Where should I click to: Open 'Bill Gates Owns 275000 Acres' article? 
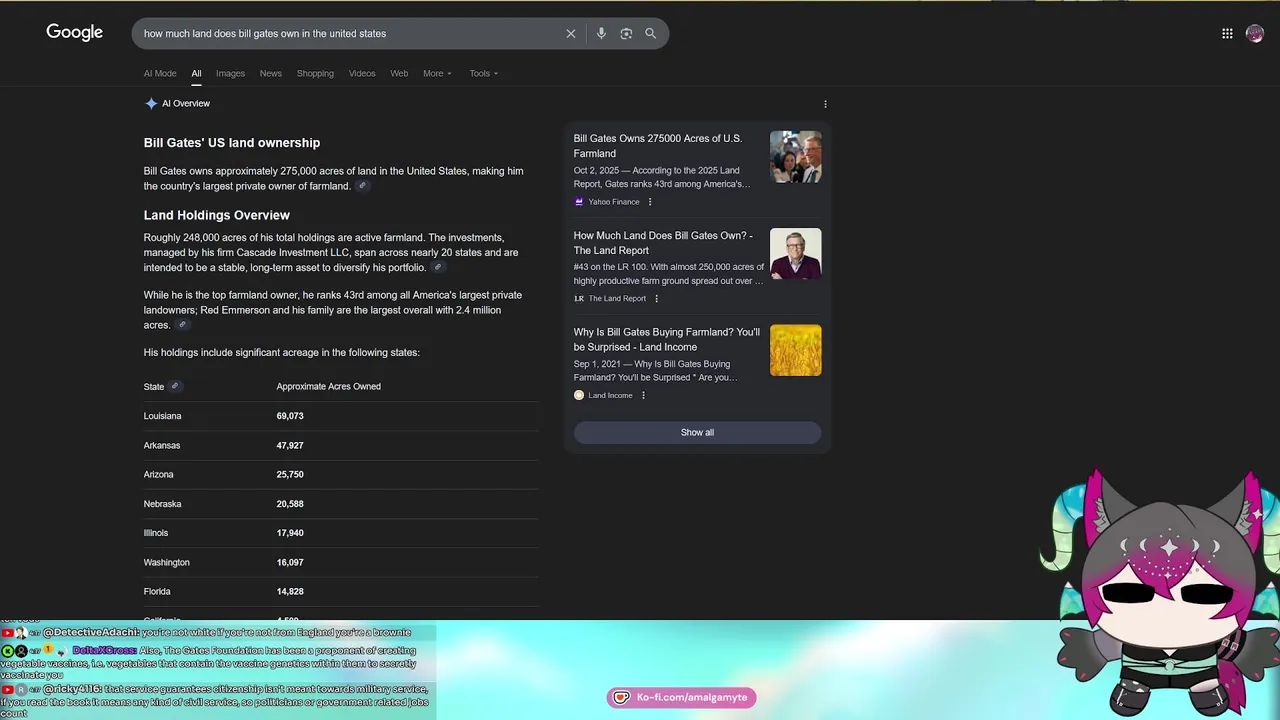click(657, 146)
